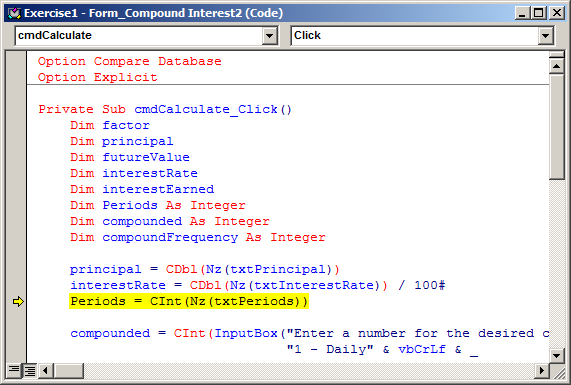Click the horizontal scroll right arrow
This screenshot has height=385, width=571.
tap(542, 370)
